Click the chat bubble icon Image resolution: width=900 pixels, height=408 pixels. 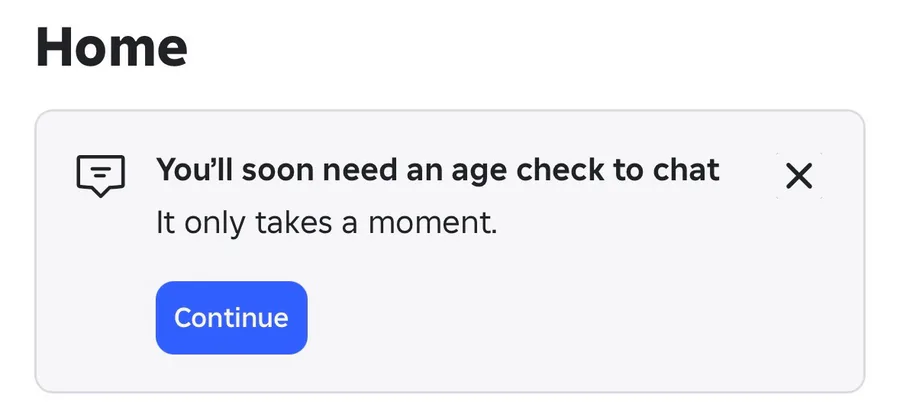tap(101, 176)
